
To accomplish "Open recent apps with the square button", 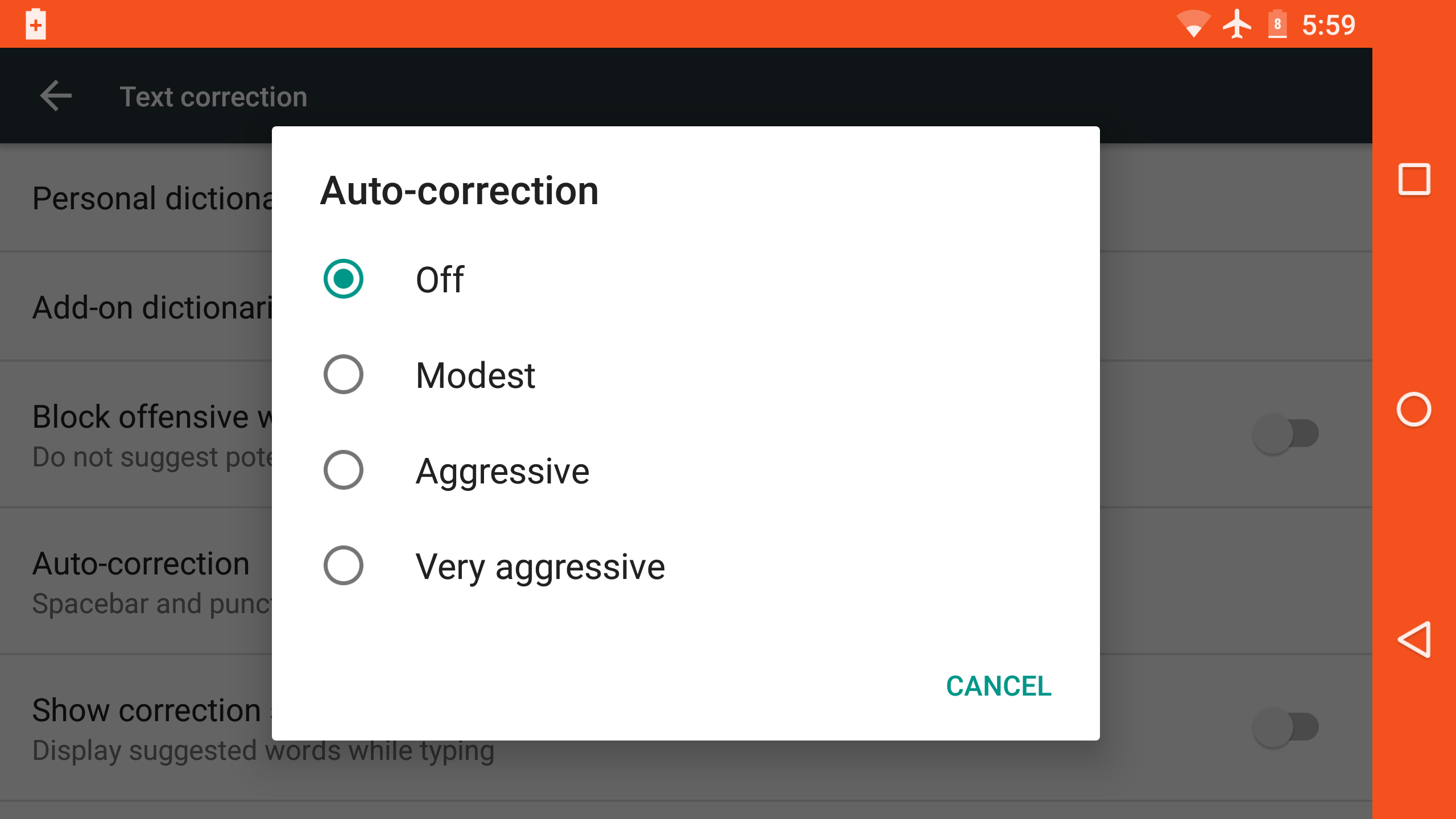I will 1414,180.
